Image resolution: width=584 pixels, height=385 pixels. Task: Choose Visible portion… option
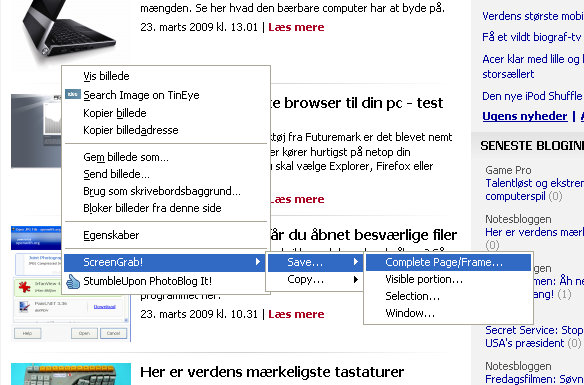tap(448, 279)
